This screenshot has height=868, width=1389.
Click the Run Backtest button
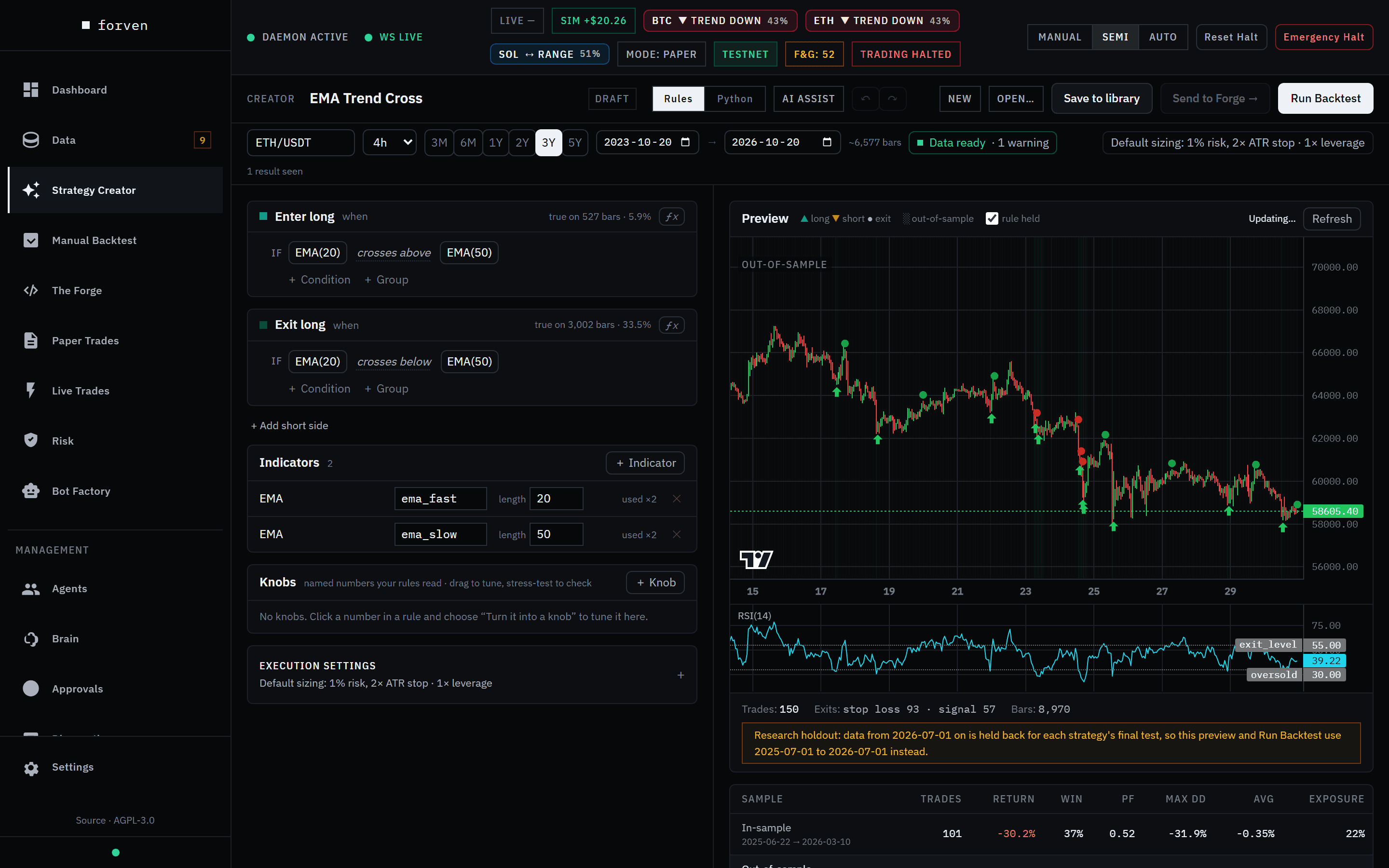click(1325, 99)
